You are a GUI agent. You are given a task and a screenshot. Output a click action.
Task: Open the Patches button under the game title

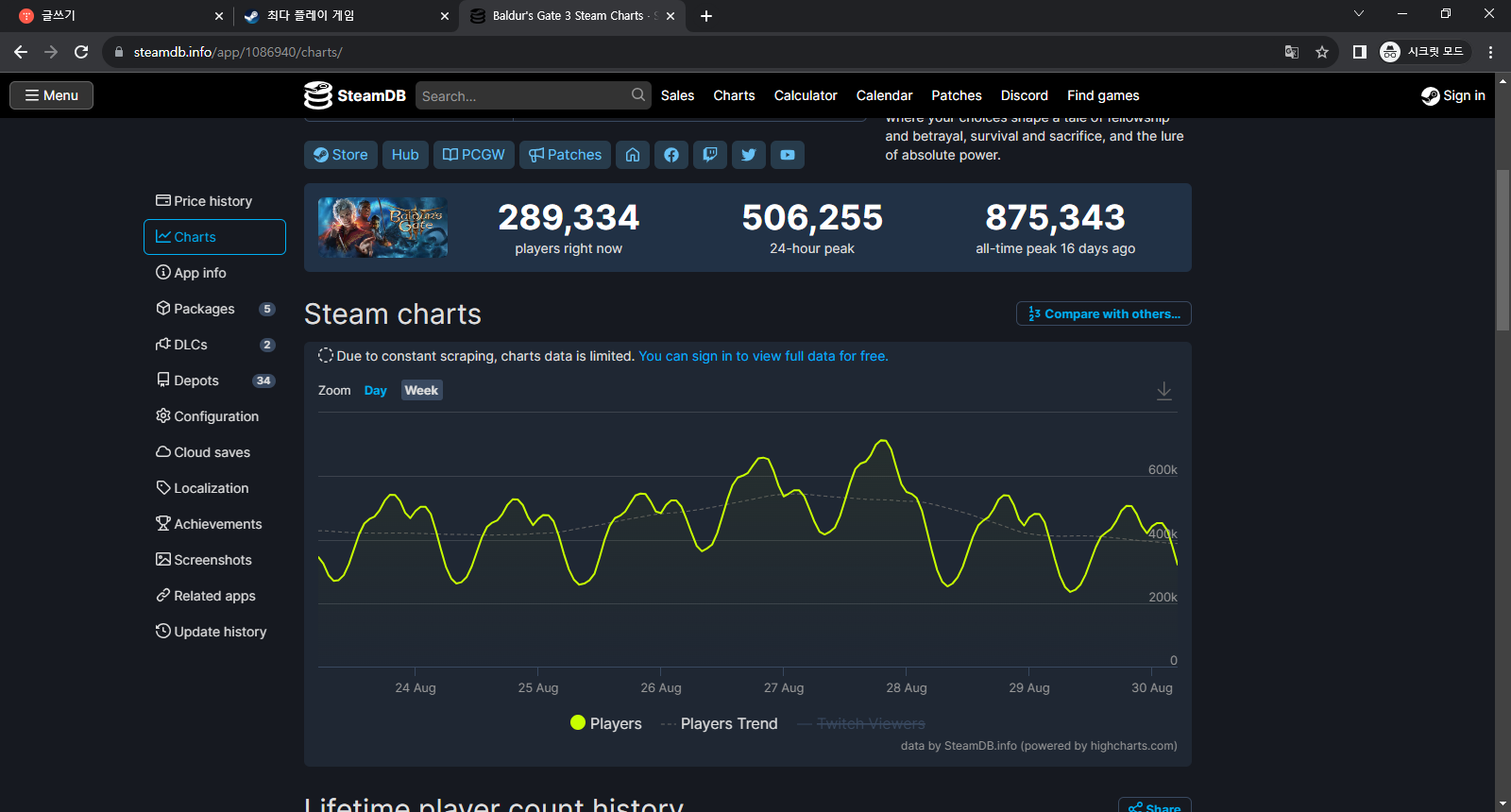[x=565, y=155]
